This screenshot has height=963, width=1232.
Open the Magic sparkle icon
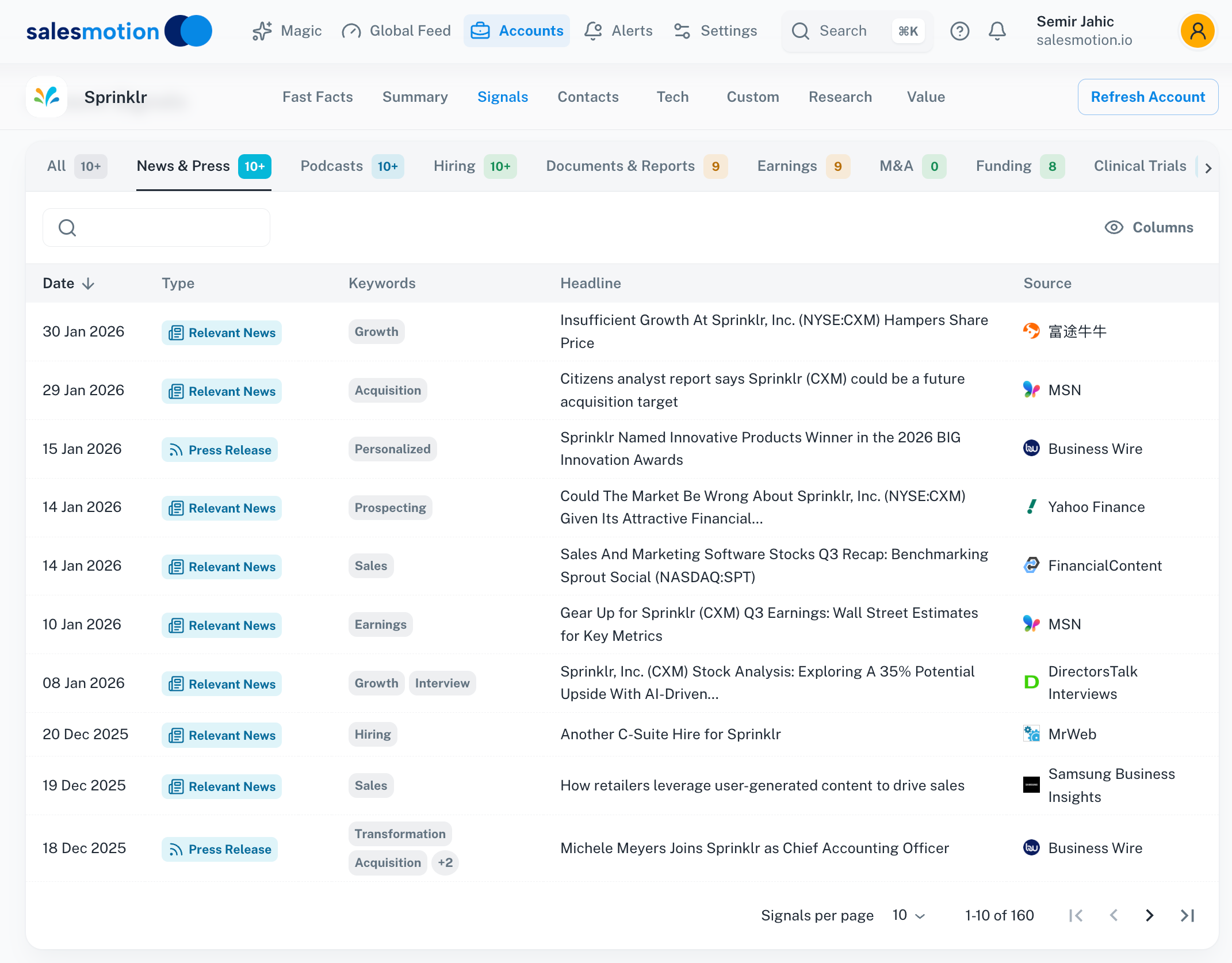(262, 31)
